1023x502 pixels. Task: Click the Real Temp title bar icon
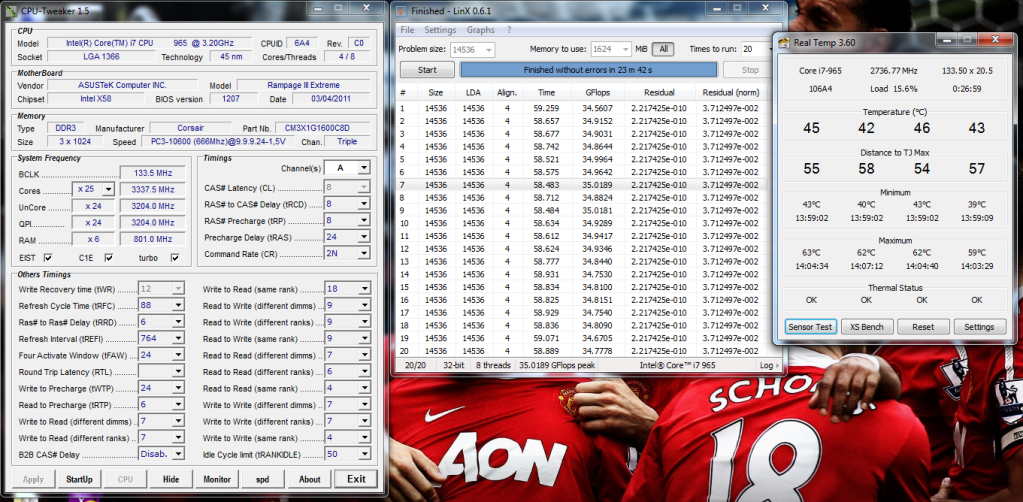coord(784,41)
